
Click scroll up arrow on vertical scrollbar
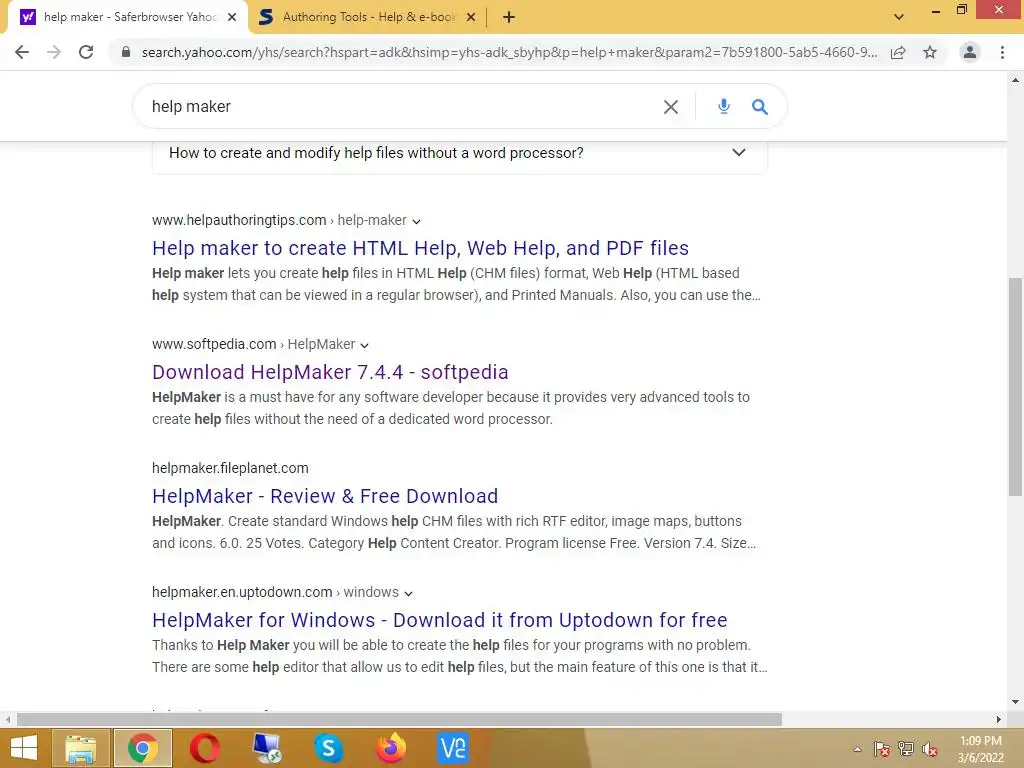pyautogui.click(x=1015, y=81)
